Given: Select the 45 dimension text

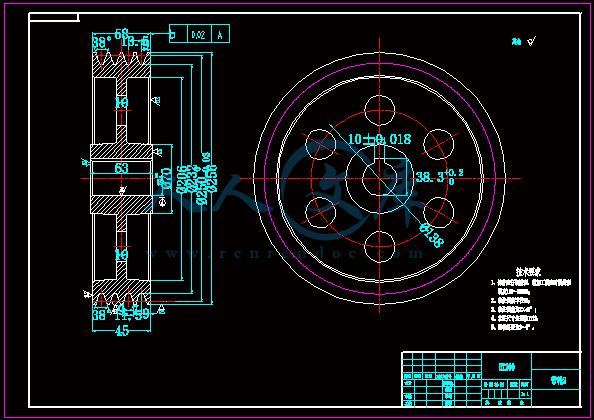Looking at the screenshot, I should tap(122, 331).
